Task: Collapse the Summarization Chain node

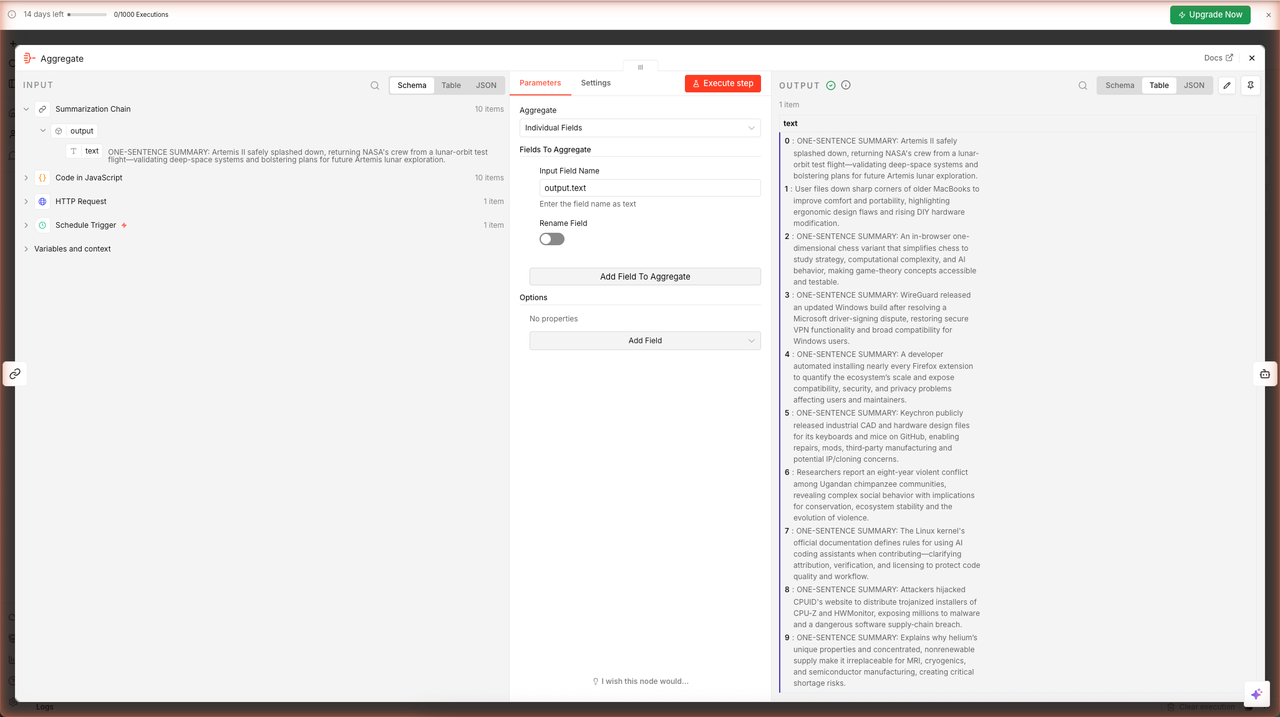Action: click(27, 109)
